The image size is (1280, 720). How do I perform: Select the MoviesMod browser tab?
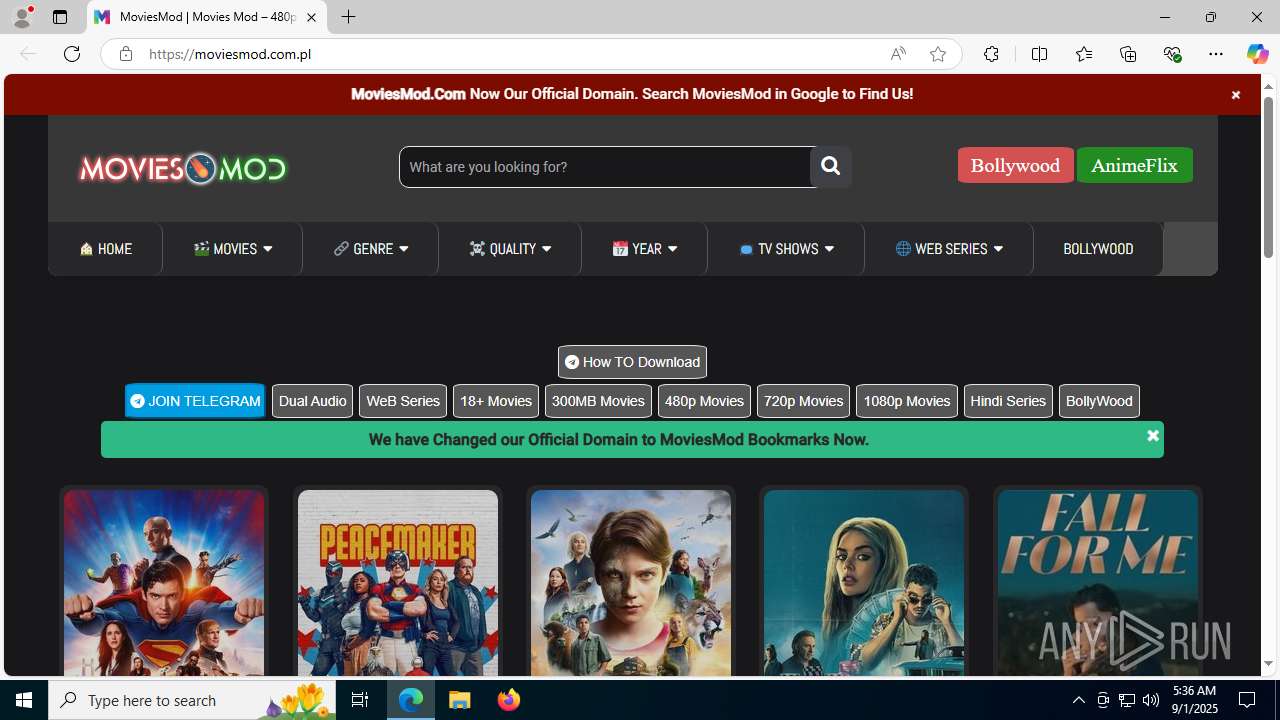coord(207,17)
